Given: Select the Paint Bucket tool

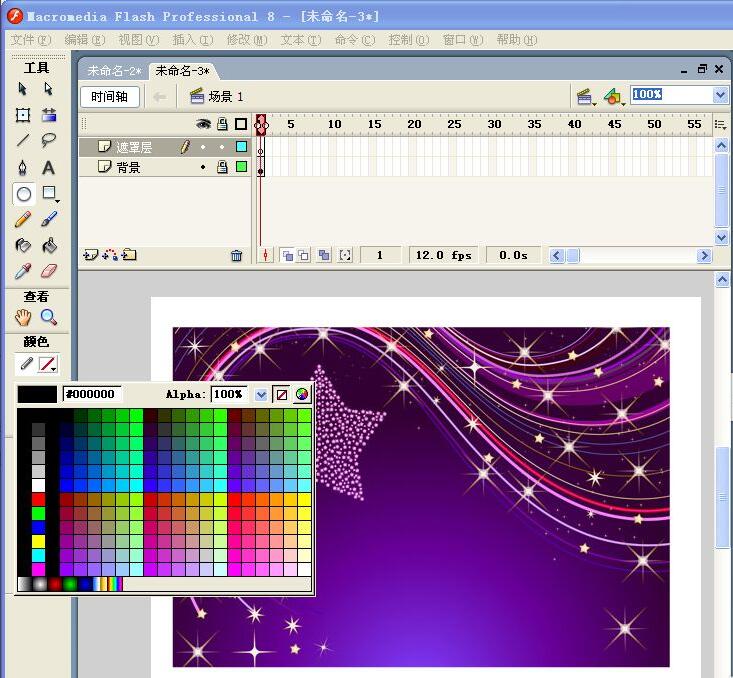Looking at the screenshot, I should click(x=49, y=245).
